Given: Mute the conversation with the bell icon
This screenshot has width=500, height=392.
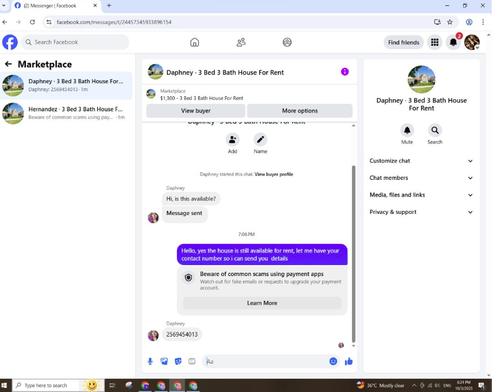Looking at the screenshot, I should click(407, 130).
